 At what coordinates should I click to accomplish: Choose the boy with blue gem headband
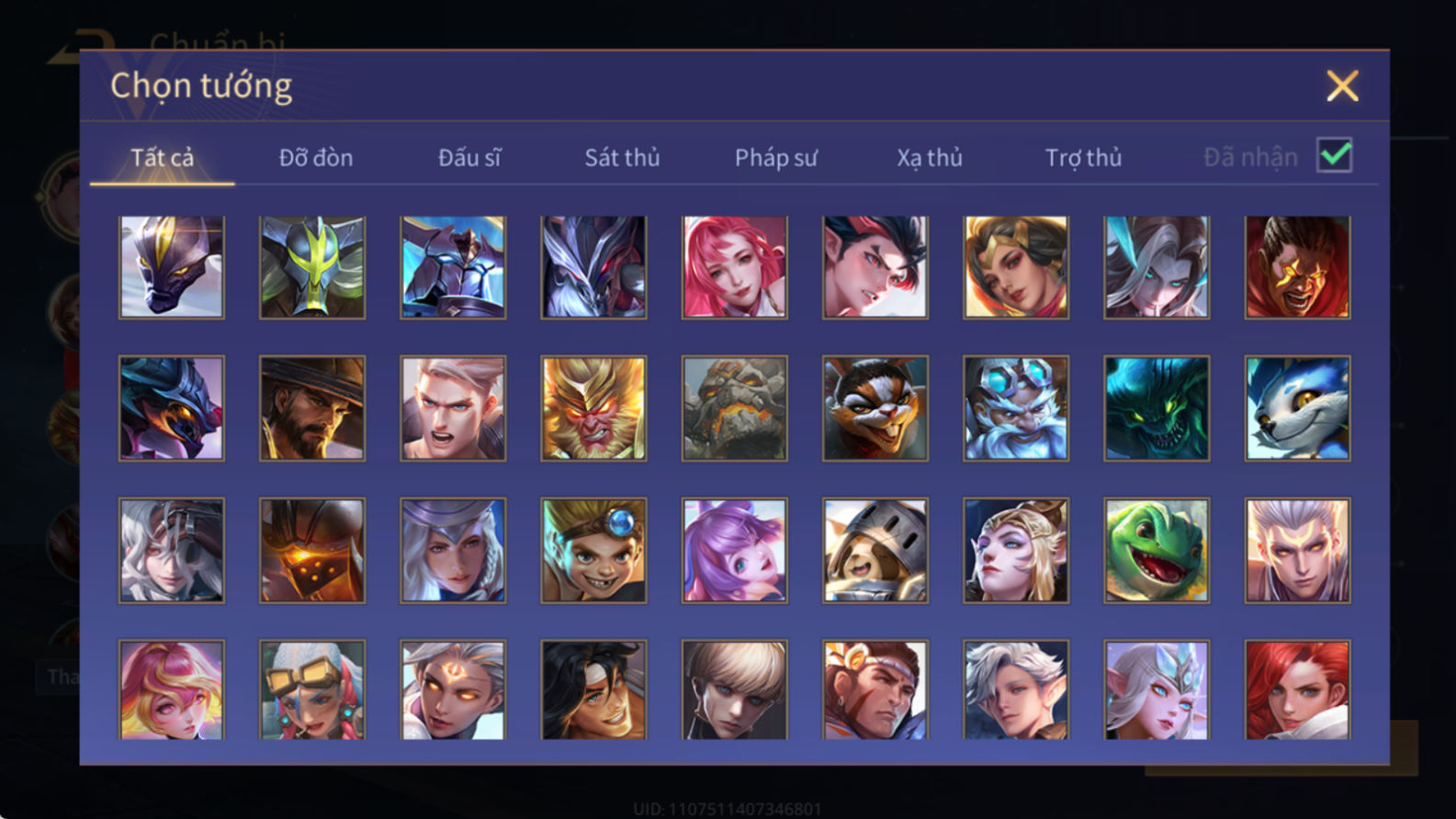(593, 551)
